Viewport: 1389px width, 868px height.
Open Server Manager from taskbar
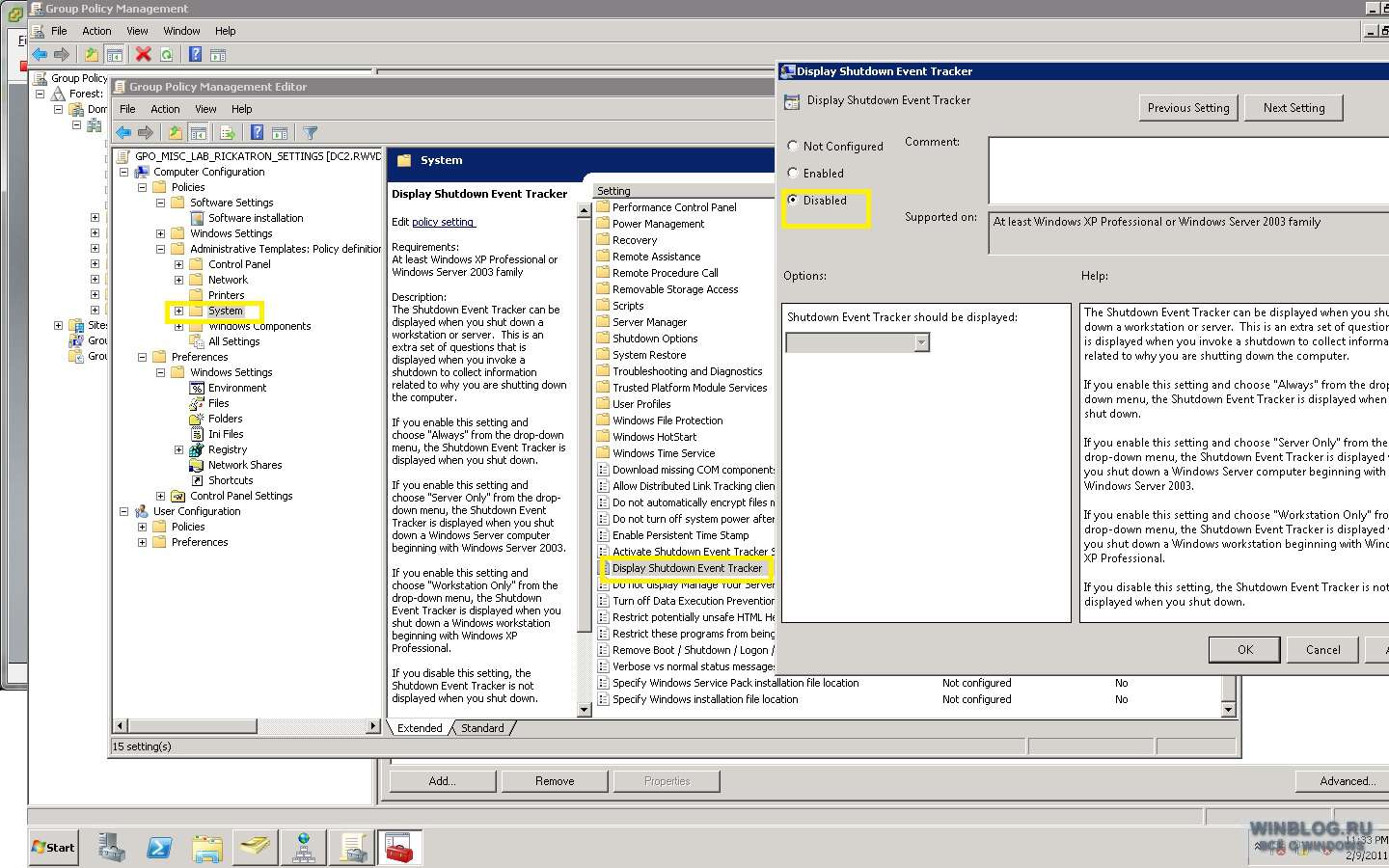tap(111, 848)
